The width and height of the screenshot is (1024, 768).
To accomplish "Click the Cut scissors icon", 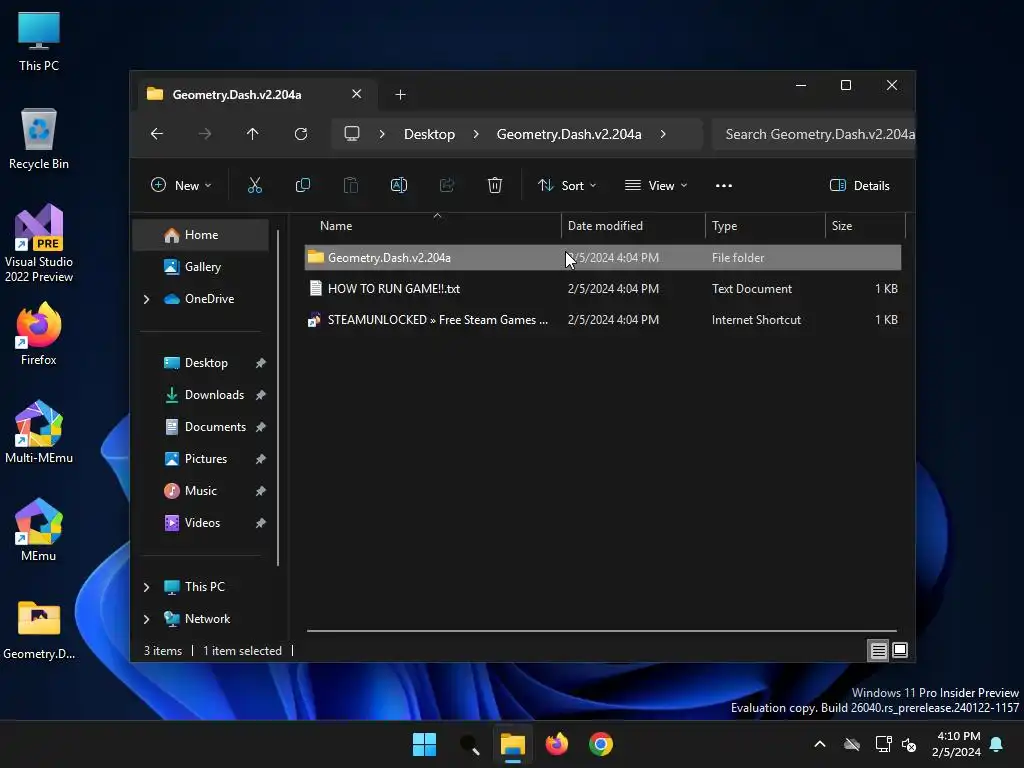I will (x=255, y=185).
